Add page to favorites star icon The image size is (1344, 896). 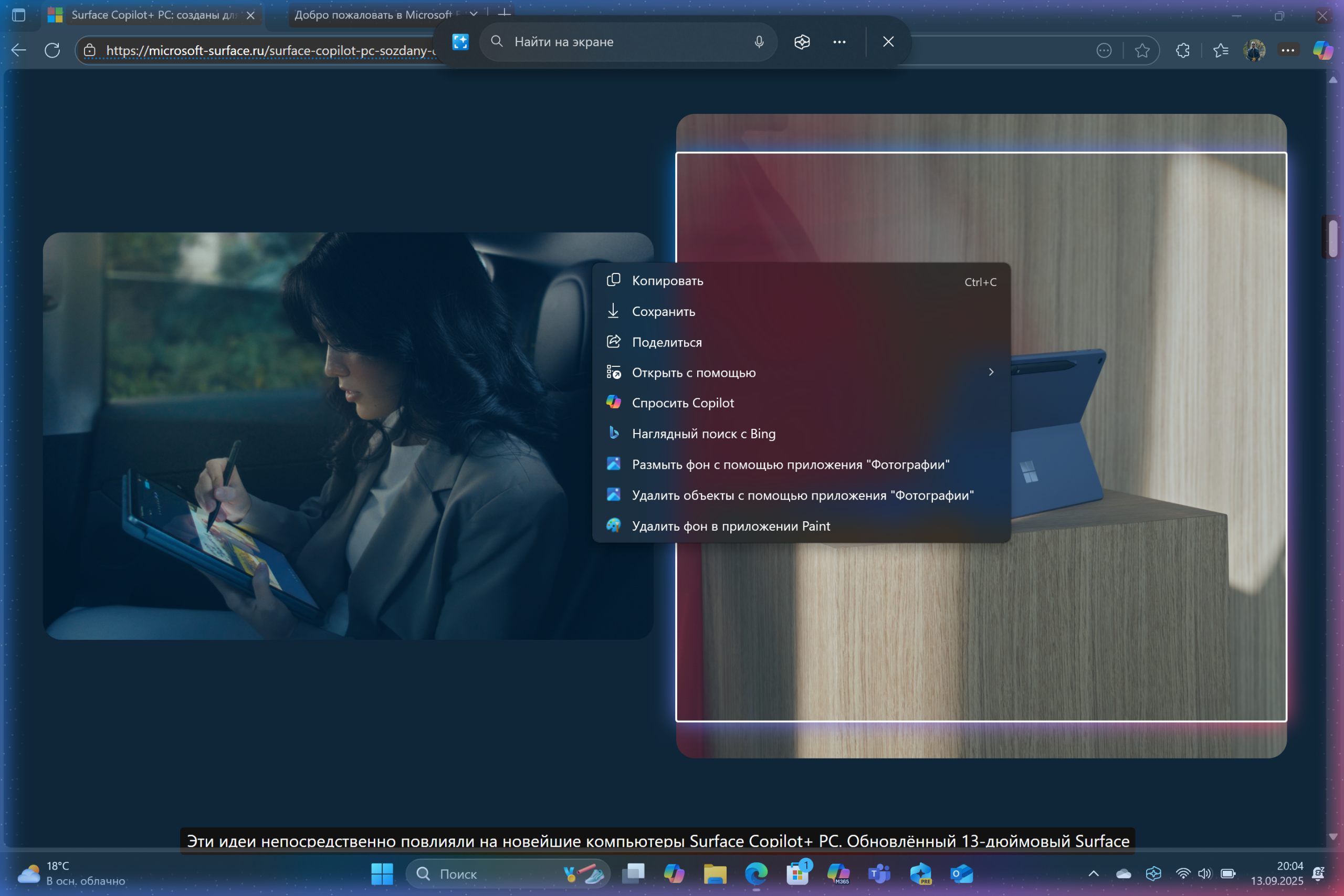[1142, 50]
